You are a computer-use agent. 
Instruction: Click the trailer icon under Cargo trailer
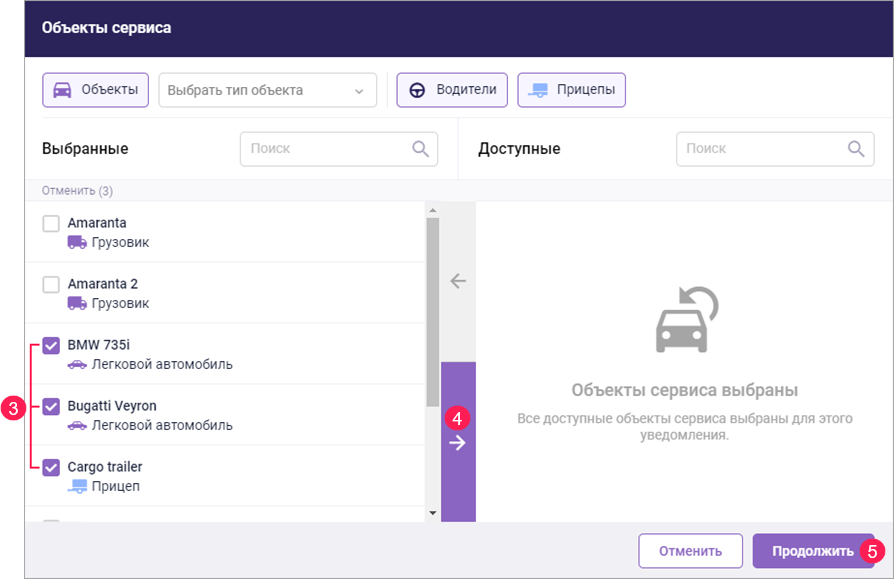[x=77, y=486]
